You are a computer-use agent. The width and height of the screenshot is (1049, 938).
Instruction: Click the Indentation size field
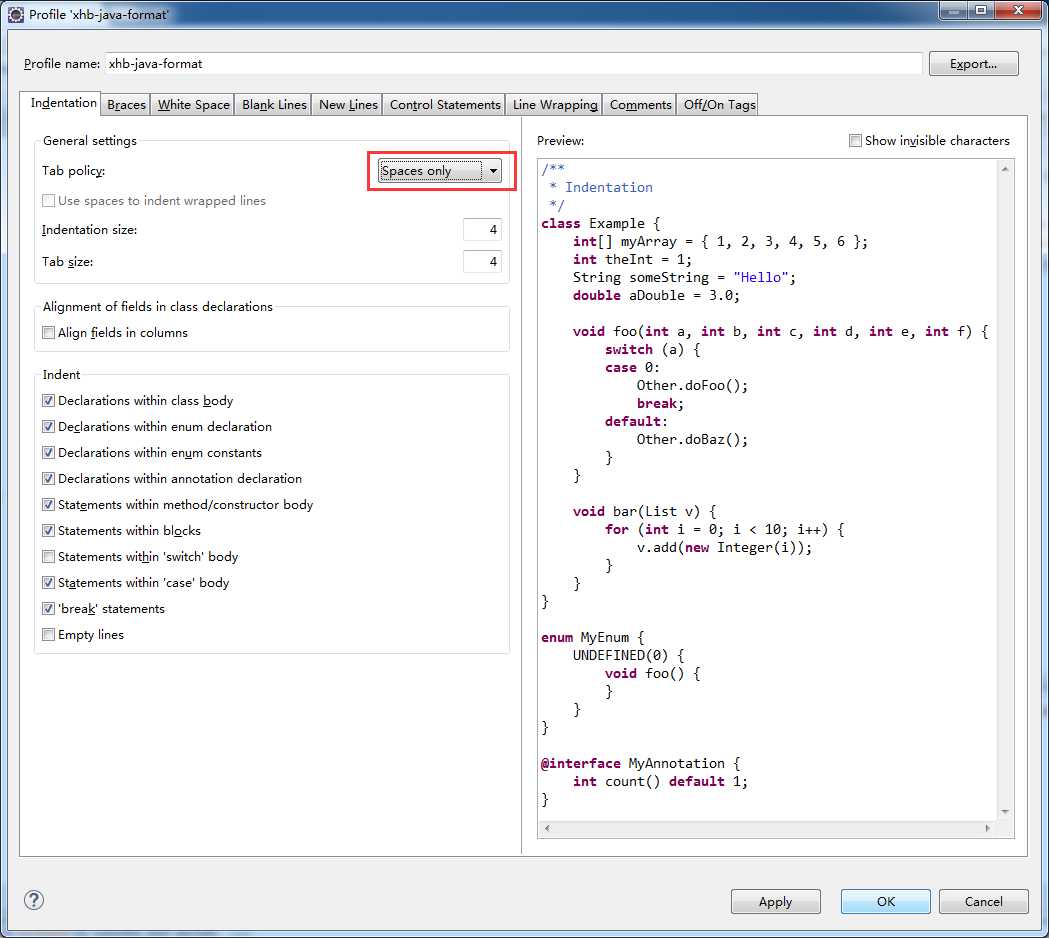coord(482,229)
